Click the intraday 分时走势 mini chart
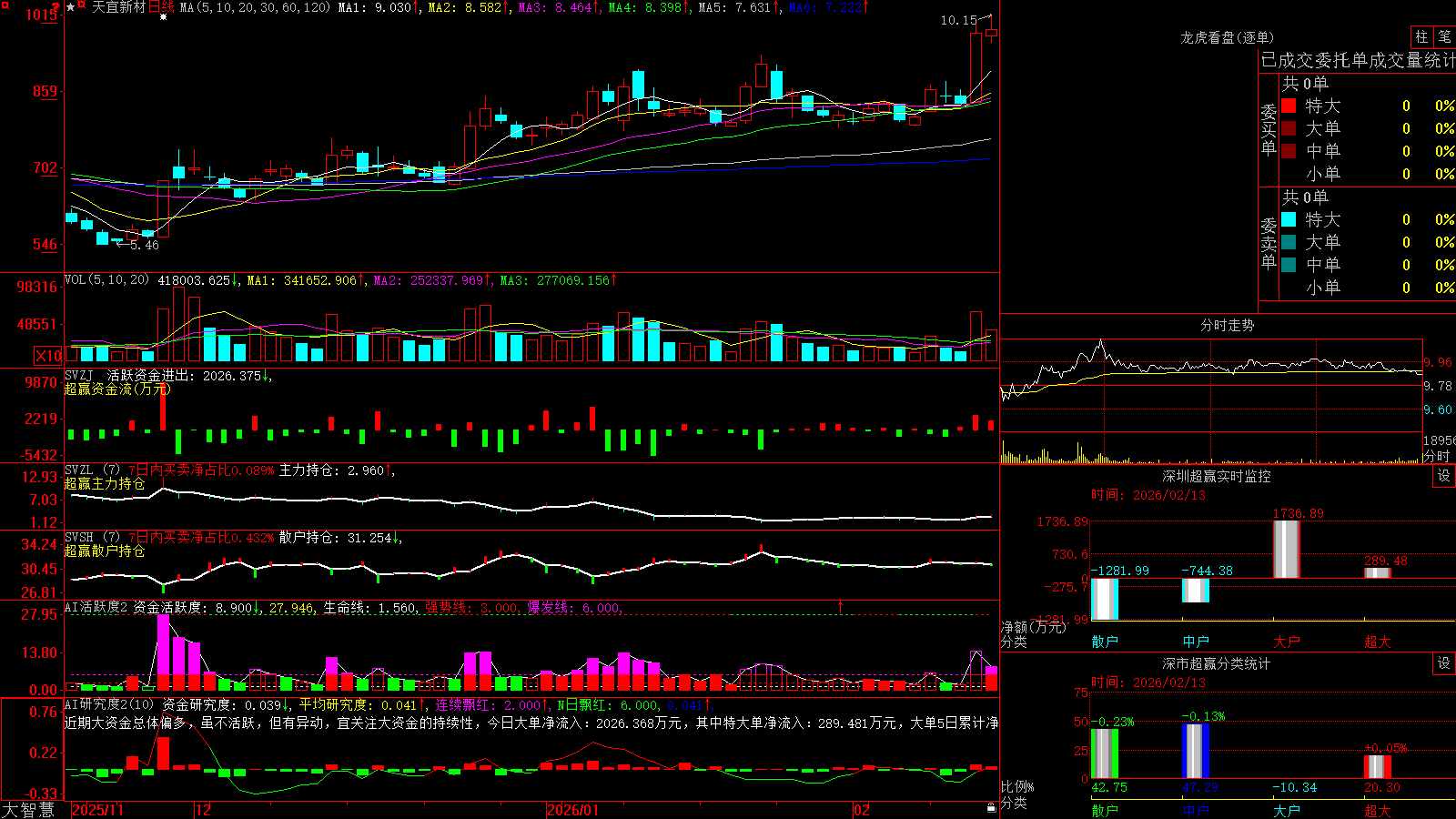Screen dimensions: 1456x819 (x=1211, y=385)
